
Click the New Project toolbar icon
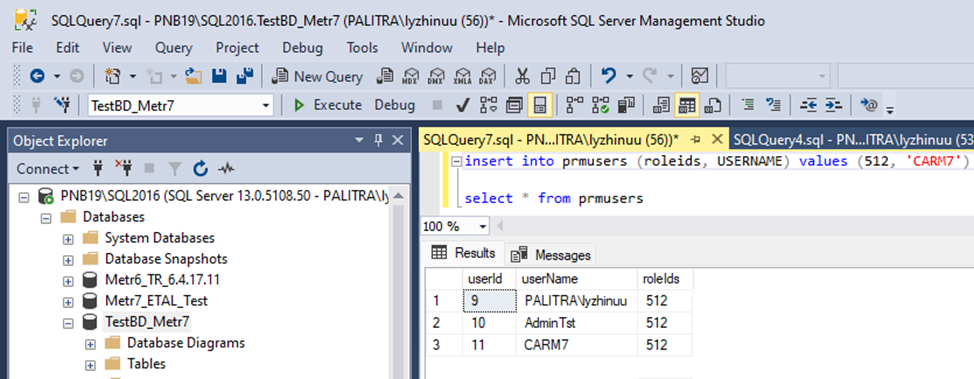(112, 76)
